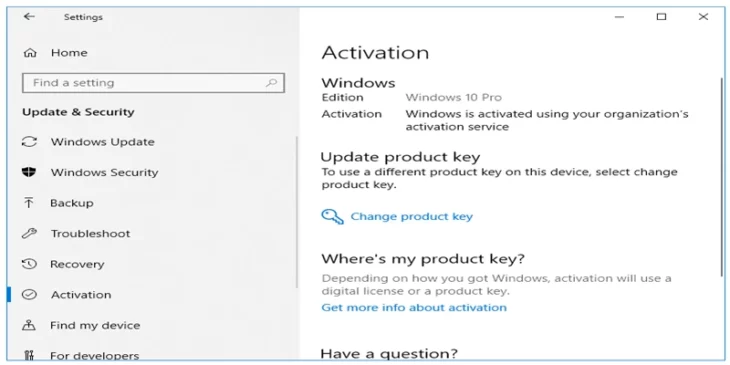730x365 pixels.
Task: Click the sidebar vertical scrollbar
Action: [297, 212]
